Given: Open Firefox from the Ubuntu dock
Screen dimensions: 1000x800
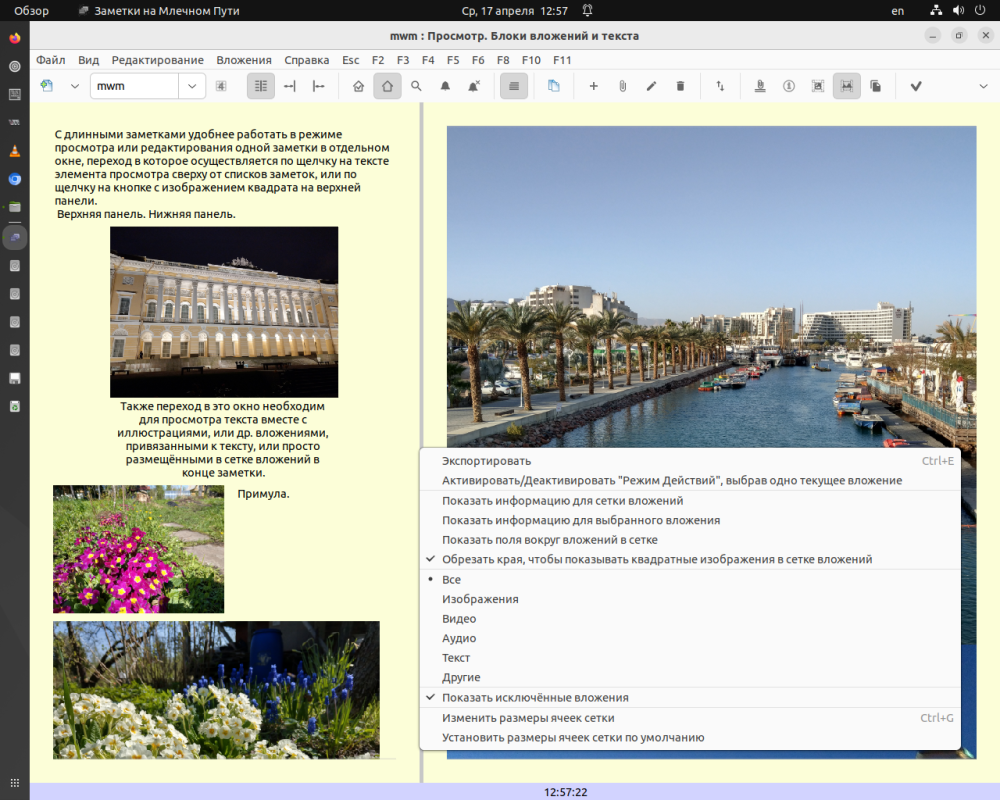Looking at the screenshot, I should point(14,38).
